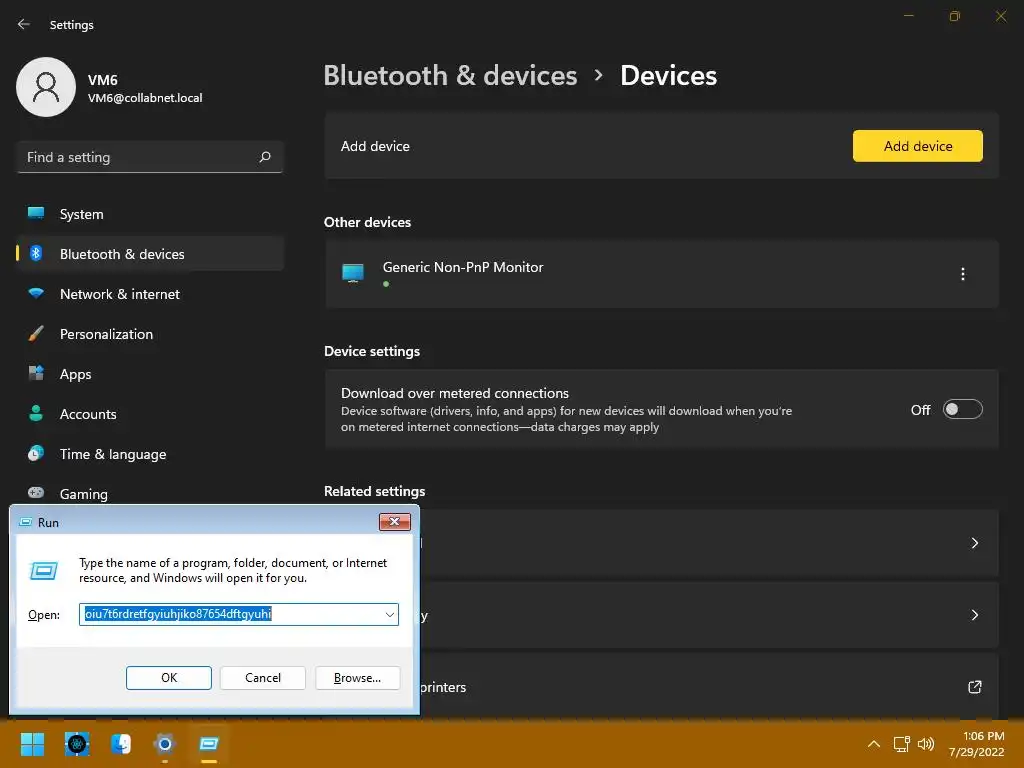Click the Run dialog title icon
The height and width of the screenshot is (768, 1024).
point(26,522)
